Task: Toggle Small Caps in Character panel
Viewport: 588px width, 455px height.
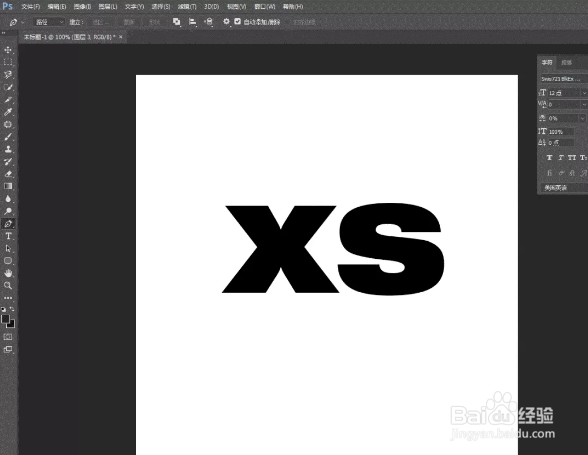Action: (x=583, y=158)
